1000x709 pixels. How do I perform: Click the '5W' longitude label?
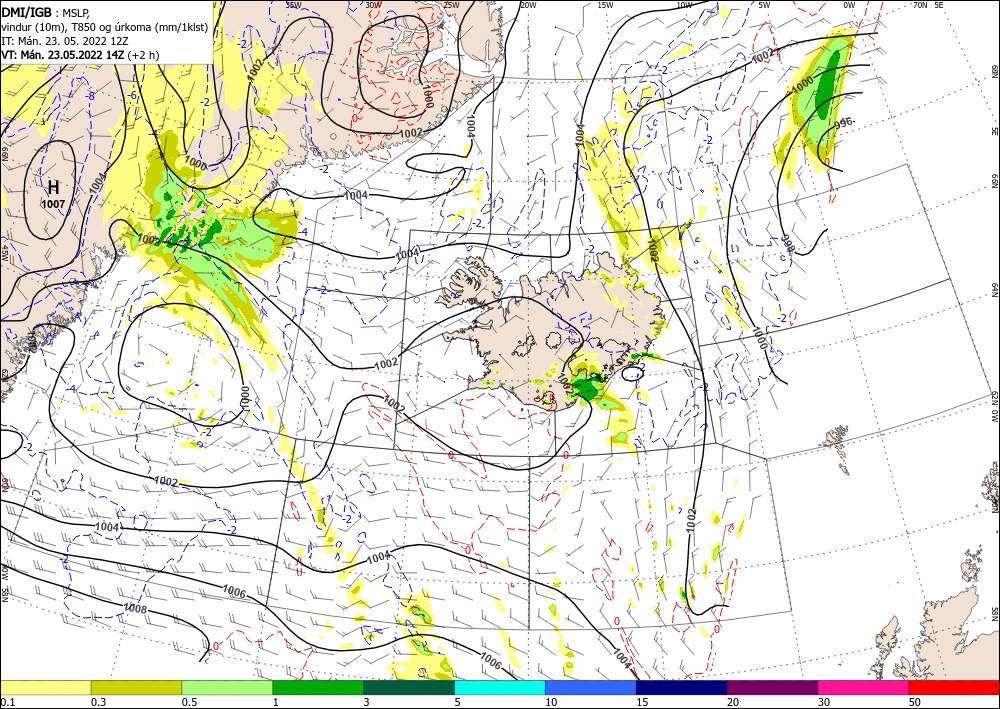point(764,5)
